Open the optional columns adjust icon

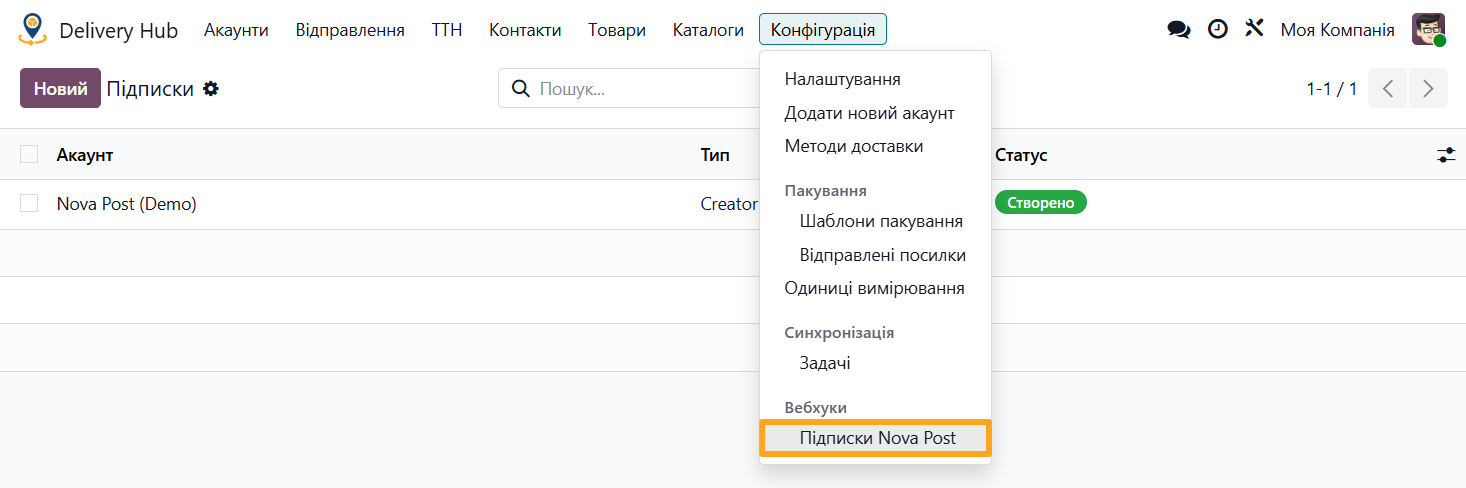(x=1446, y=155)
